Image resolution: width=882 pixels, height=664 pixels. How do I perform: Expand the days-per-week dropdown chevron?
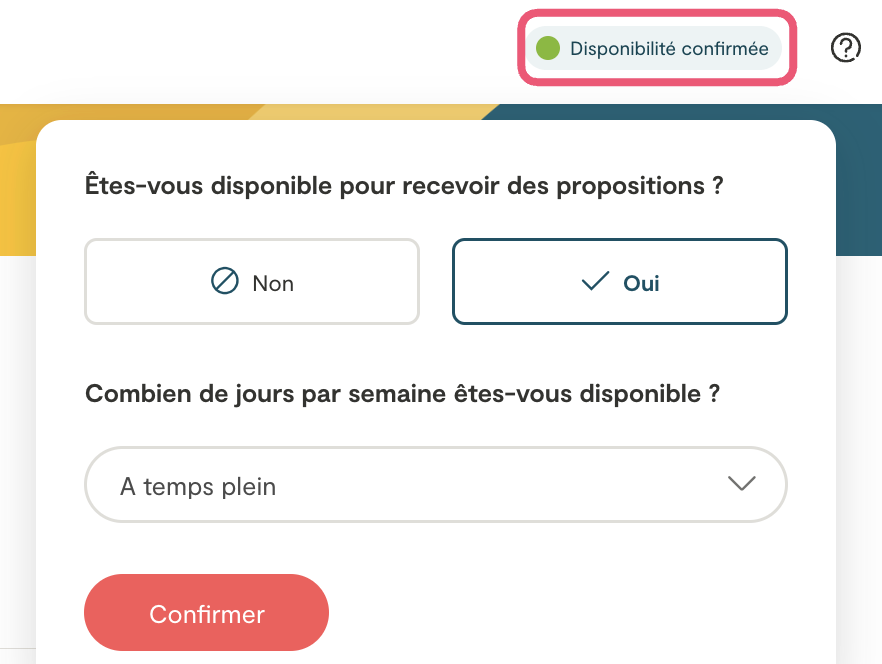(741, 484)
